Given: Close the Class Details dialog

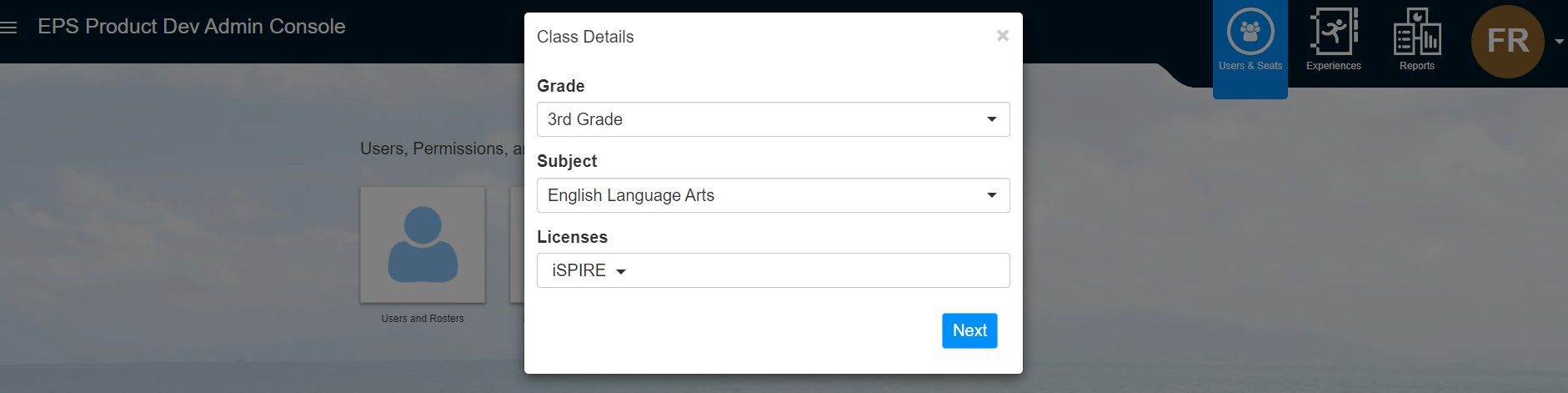Looking at the screenshot, I should 1003,35.
